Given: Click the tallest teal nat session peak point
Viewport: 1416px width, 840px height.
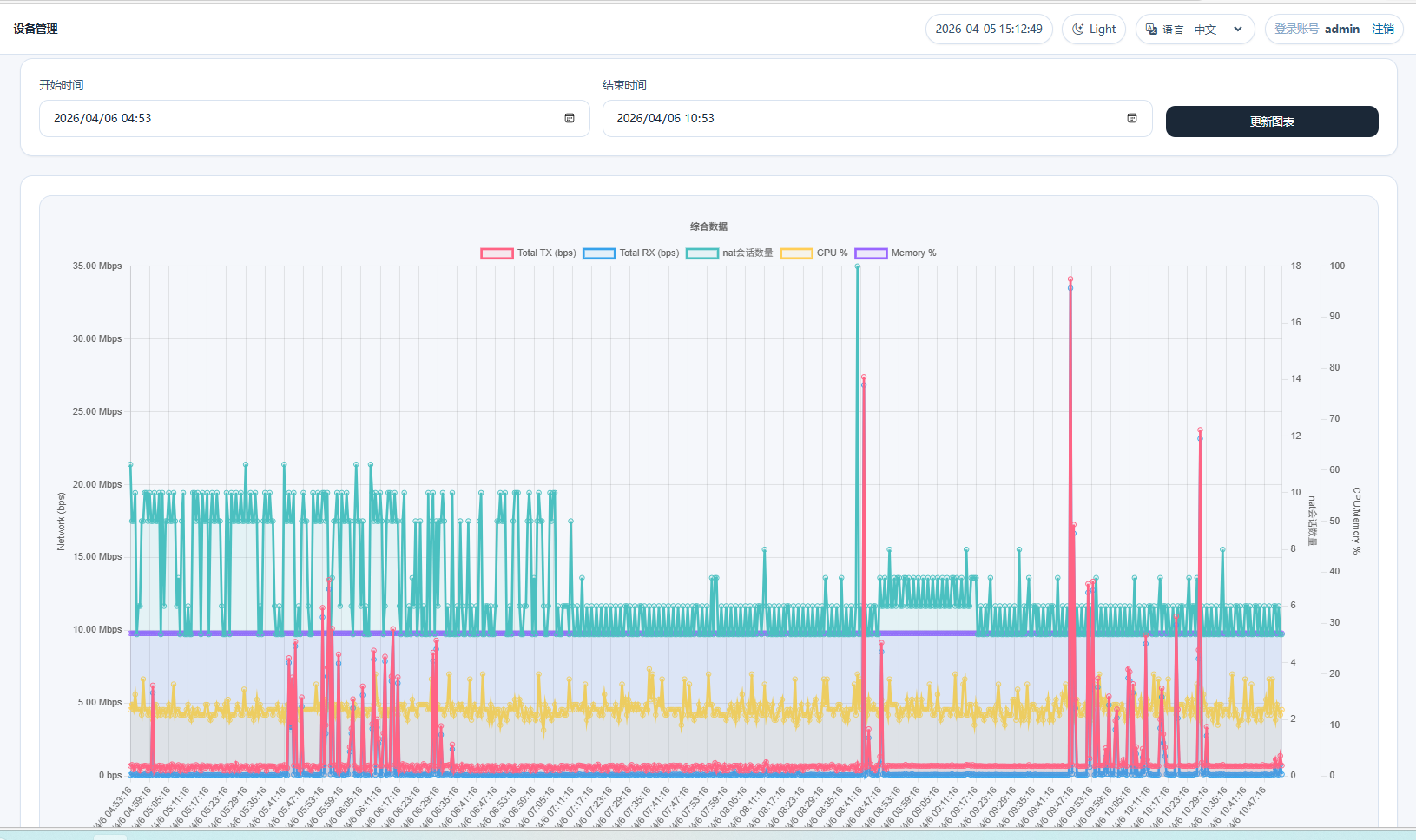Looking at the screenshot, I should tap(858, 266).
